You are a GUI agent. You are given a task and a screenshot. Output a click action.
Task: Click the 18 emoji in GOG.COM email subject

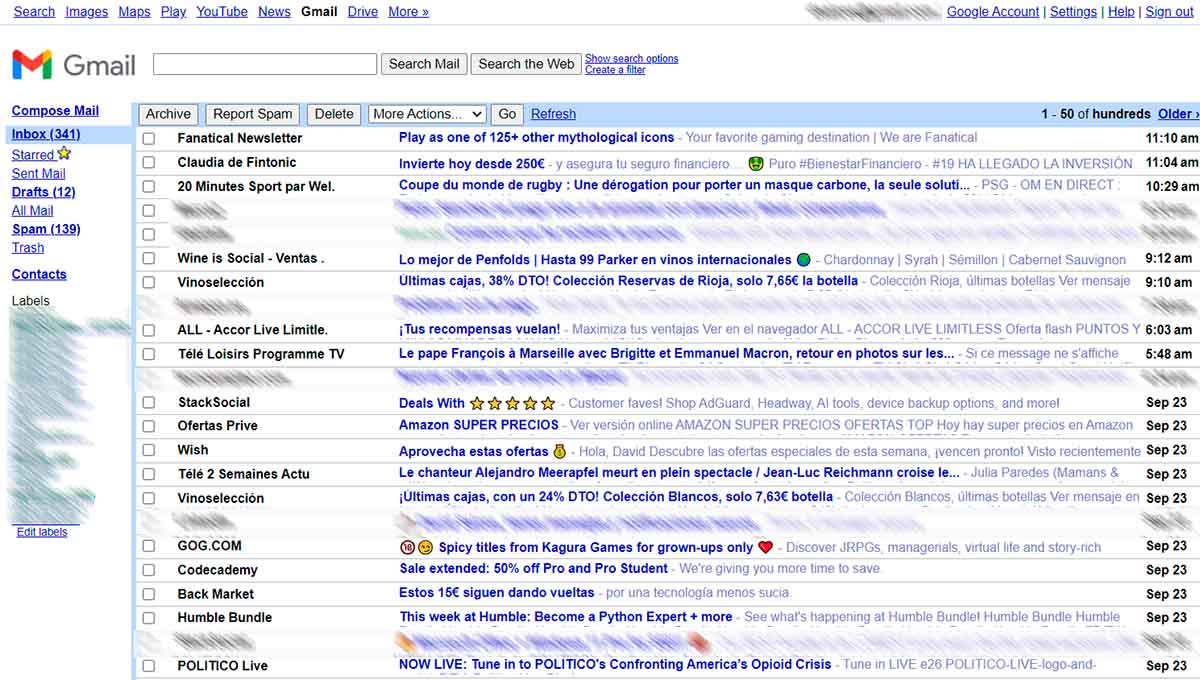pos(407,547)
